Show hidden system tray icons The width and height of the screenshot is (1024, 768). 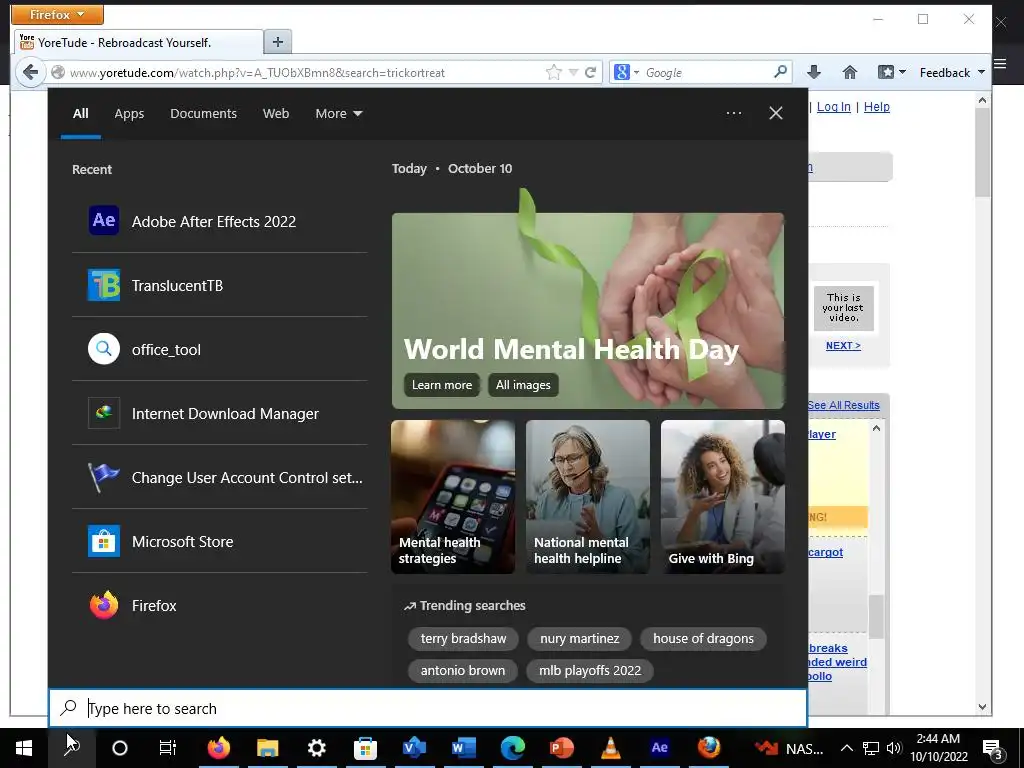[846, 748]
